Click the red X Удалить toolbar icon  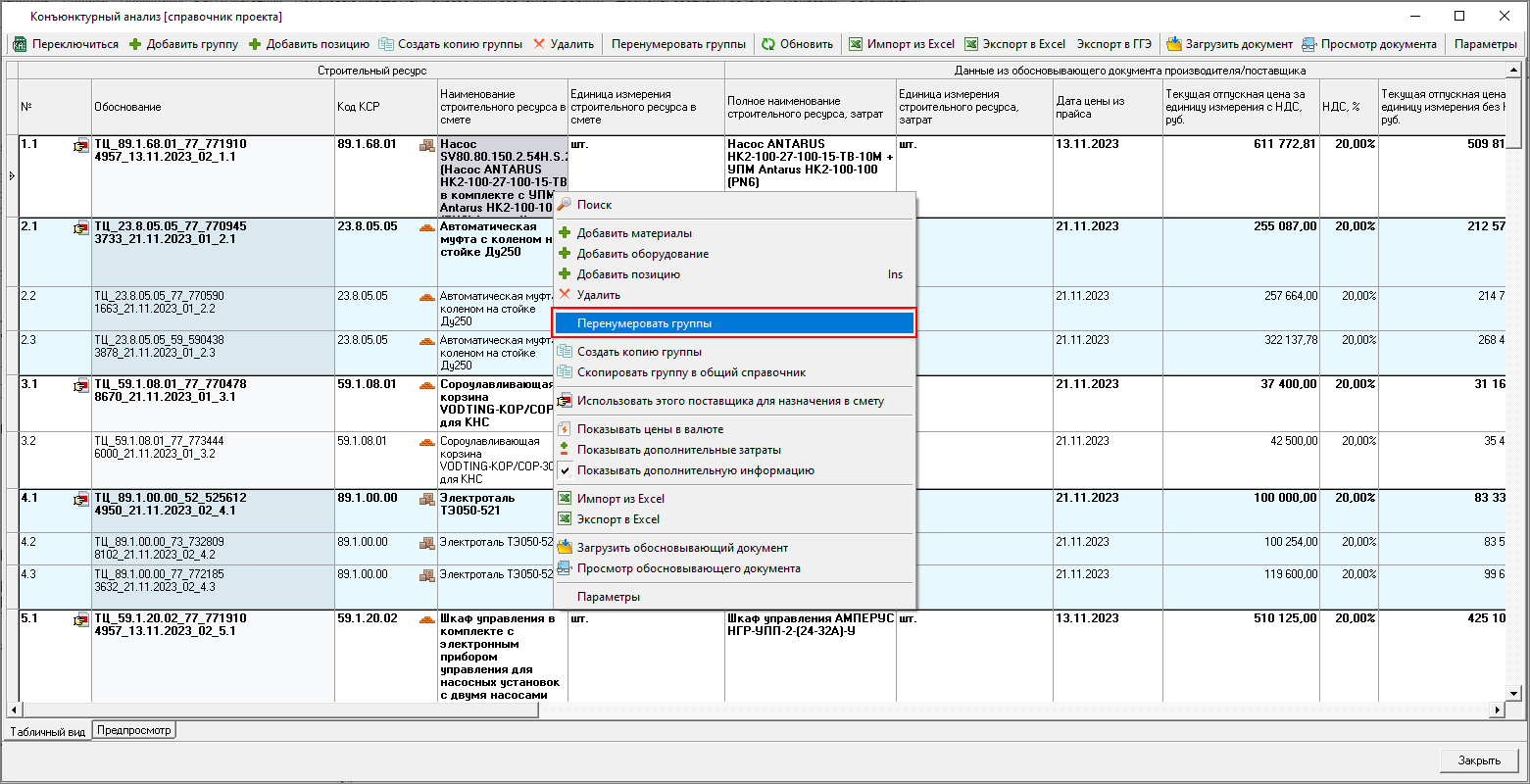539,44
